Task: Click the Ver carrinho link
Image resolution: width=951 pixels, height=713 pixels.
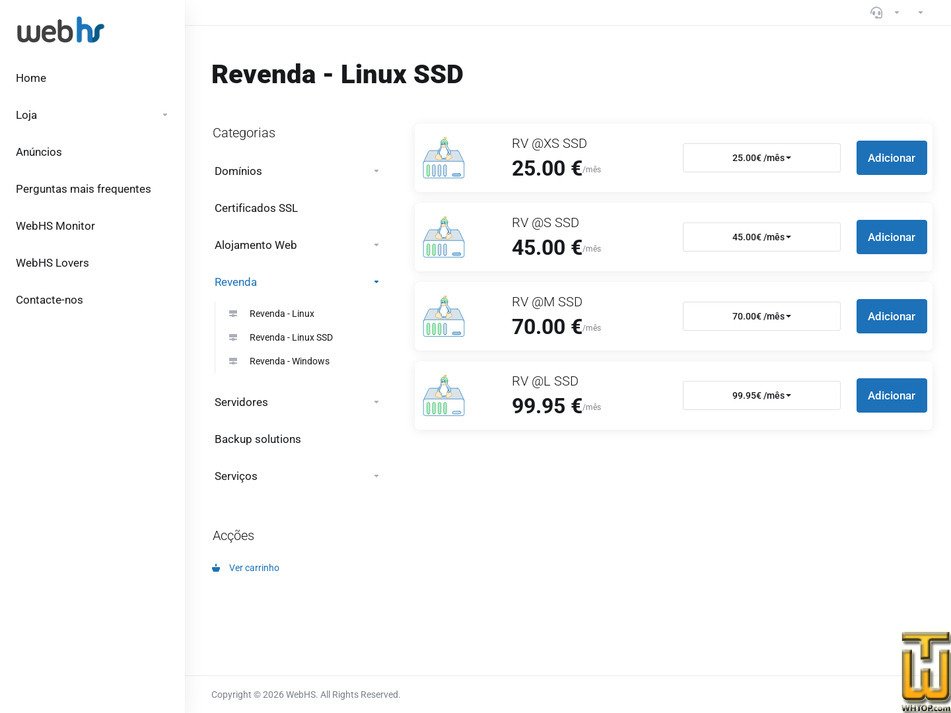Action: click(x=254, y=568)
